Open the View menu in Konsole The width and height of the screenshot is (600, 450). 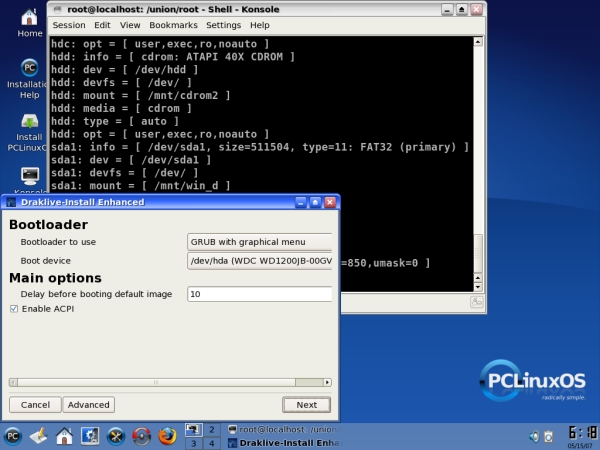tap(130, 25)
